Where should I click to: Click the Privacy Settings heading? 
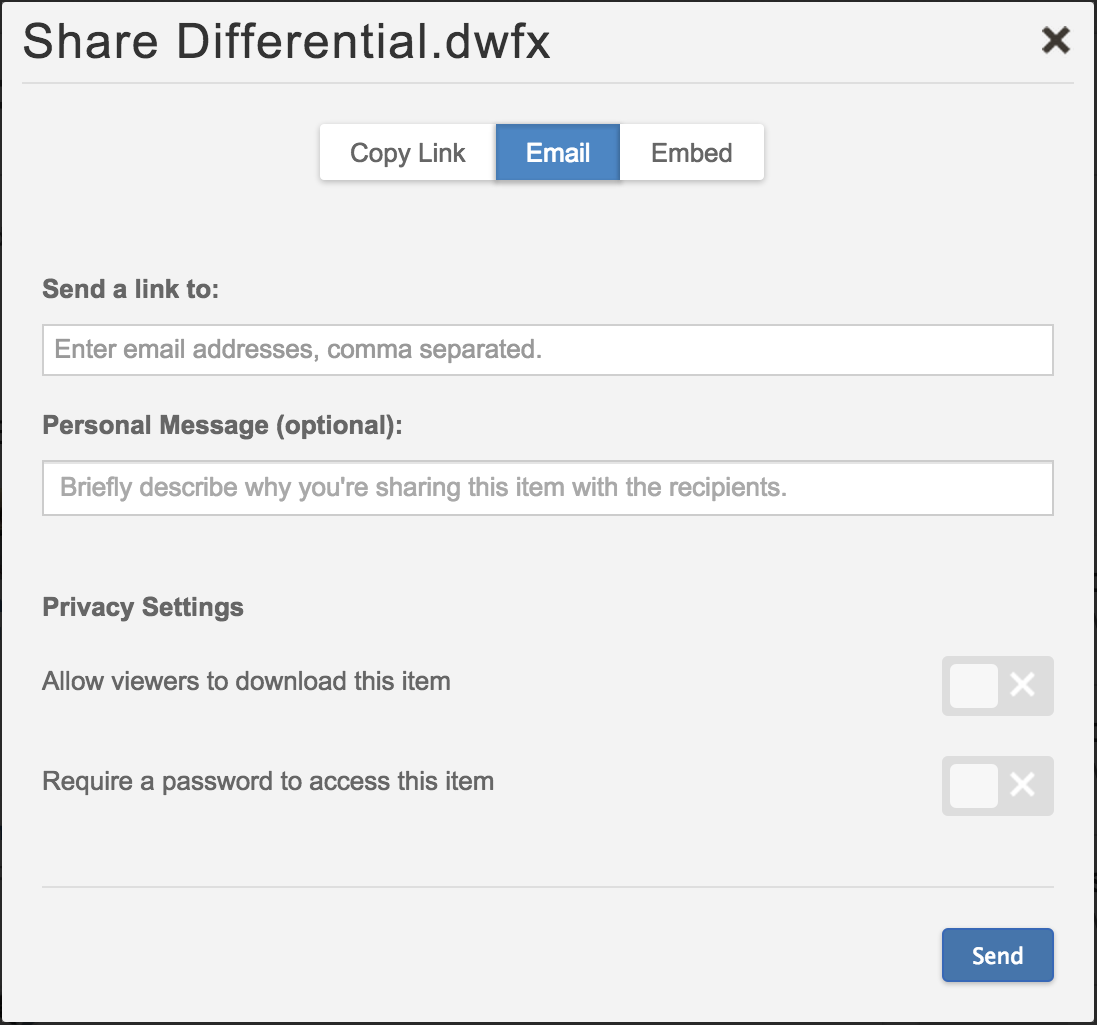pos(143,607)
